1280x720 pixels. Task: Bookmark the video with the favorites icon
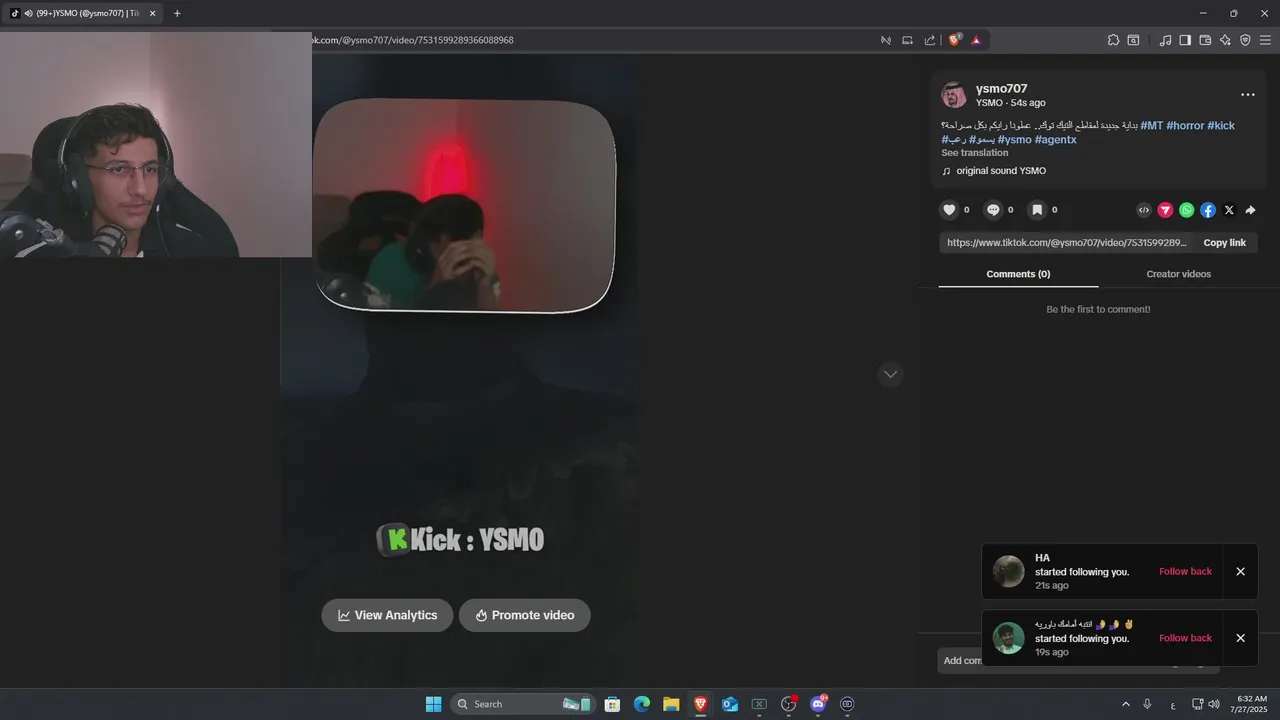coord(1037,210)
